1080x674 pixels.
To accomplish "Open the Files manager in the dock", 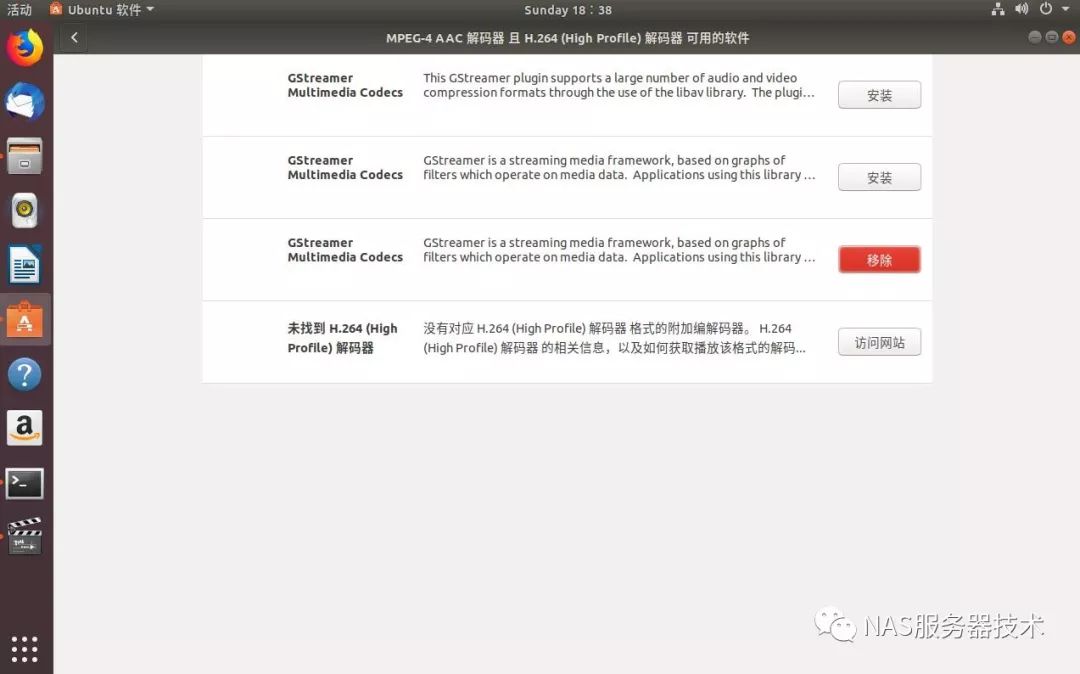I will 25,156.
